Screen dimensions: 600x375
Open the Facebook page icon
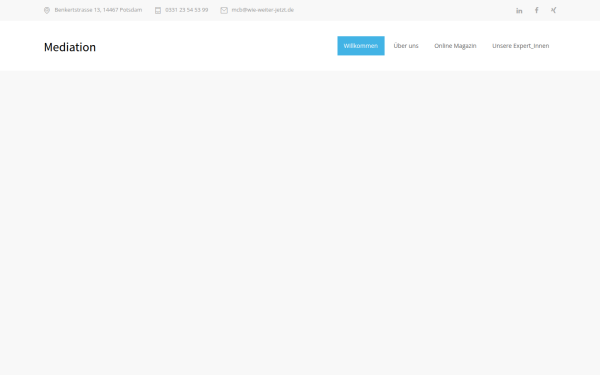pyautogui.click(x=536, y=10)
